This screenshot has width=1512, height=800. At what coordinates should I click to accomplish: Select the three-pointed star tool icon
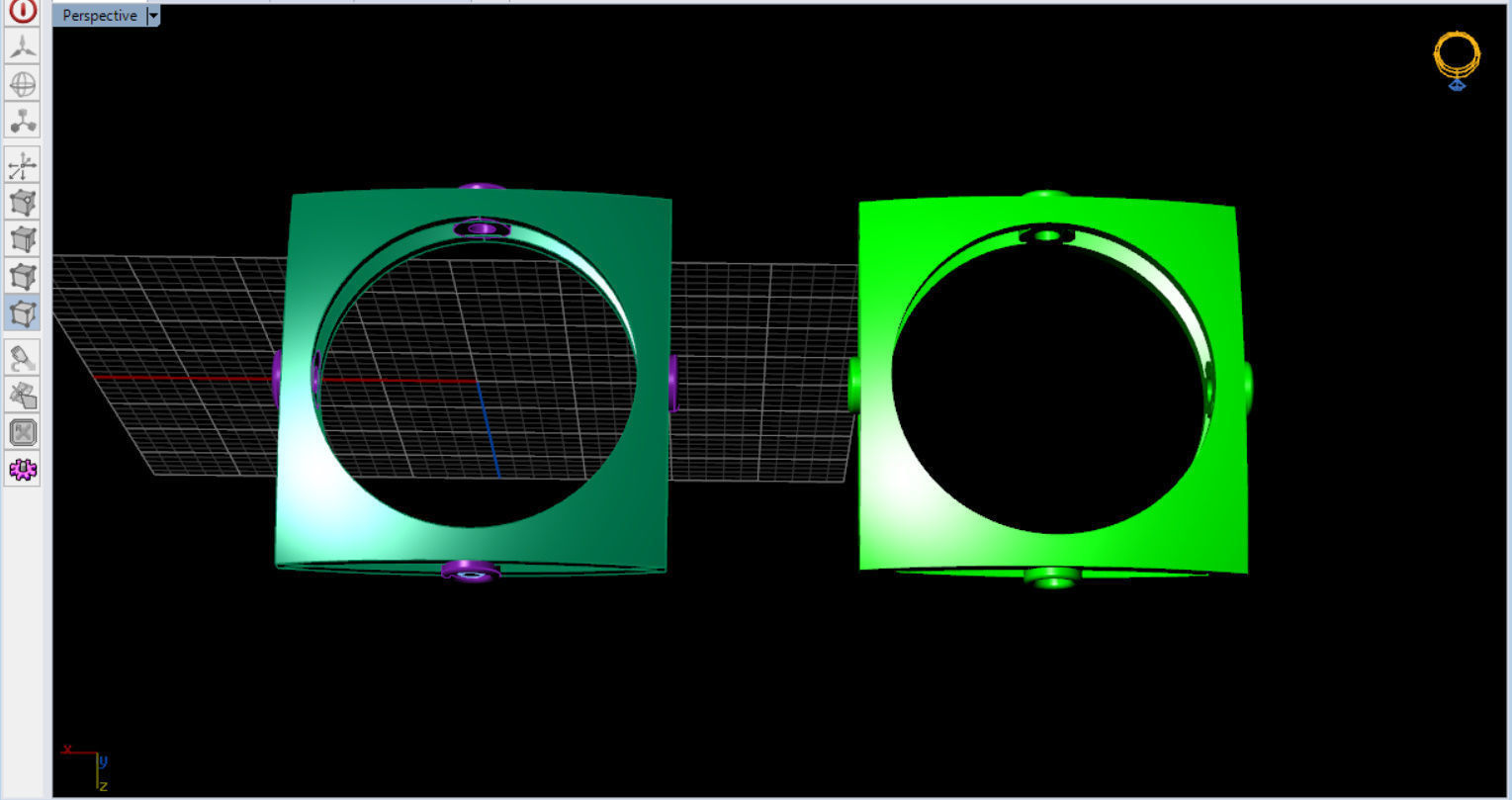23,45
